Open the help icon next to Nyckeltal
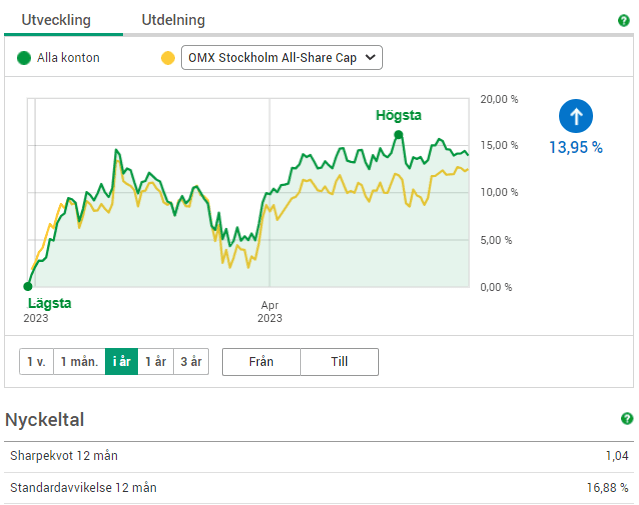Viewport: 639px width, 505px height. tap(626, 419)
